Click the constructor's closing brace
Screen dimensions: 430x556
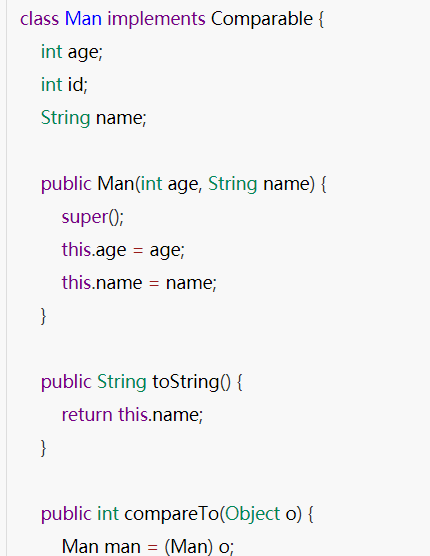(x=43, y=316)
